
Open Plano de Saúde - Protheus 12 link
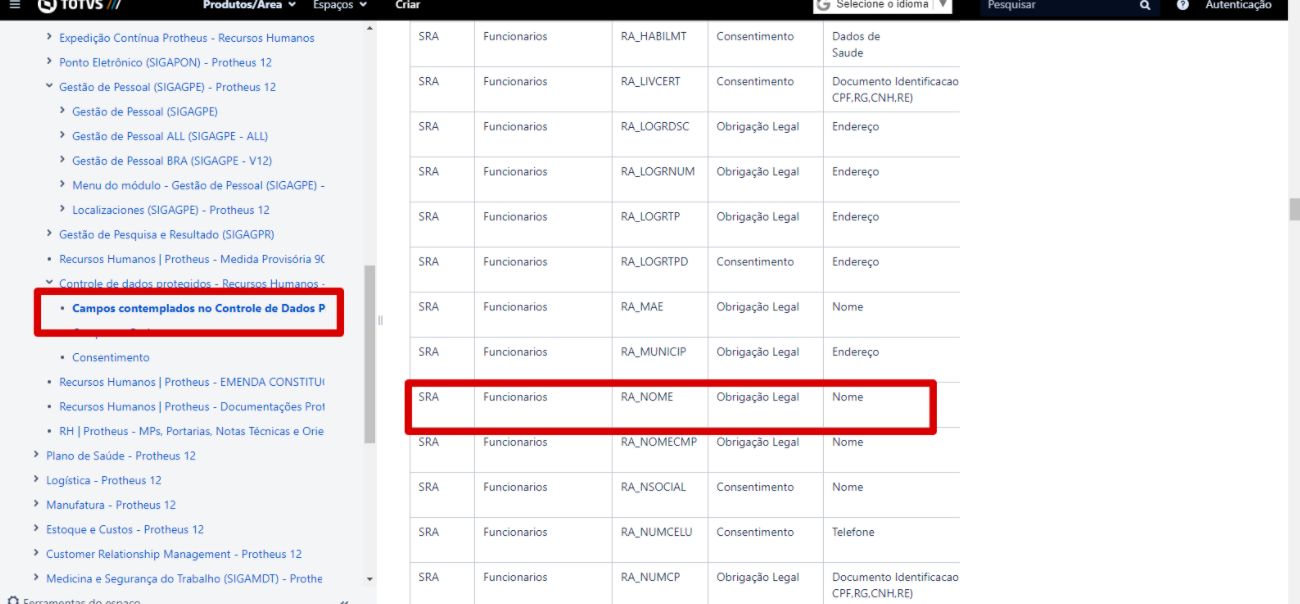pyautogui.click(x=121, y=456)
